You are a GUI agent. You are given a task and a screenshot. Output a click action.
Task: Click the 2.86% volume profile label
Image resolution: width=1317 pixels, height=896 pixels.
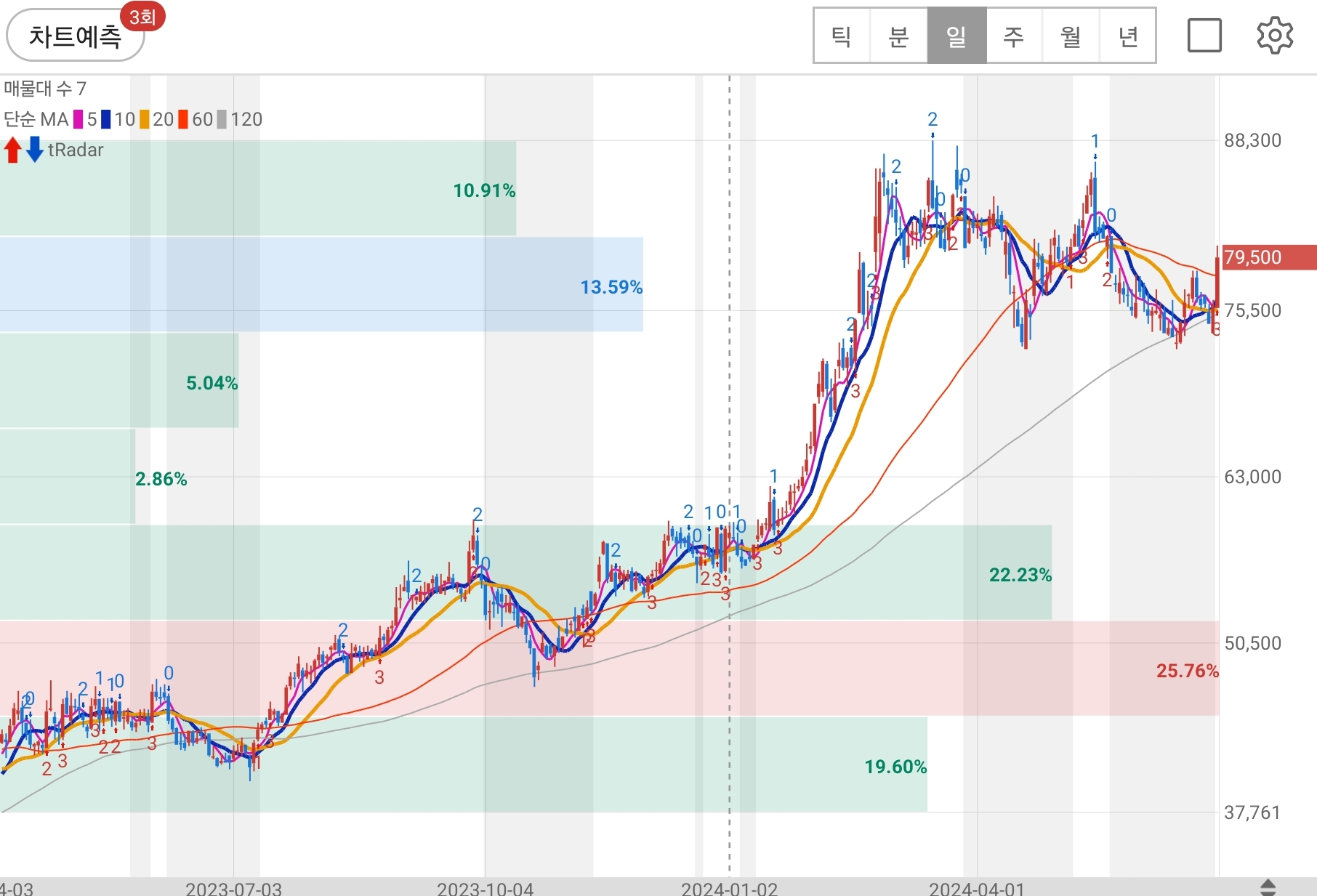tap(161, 479)
